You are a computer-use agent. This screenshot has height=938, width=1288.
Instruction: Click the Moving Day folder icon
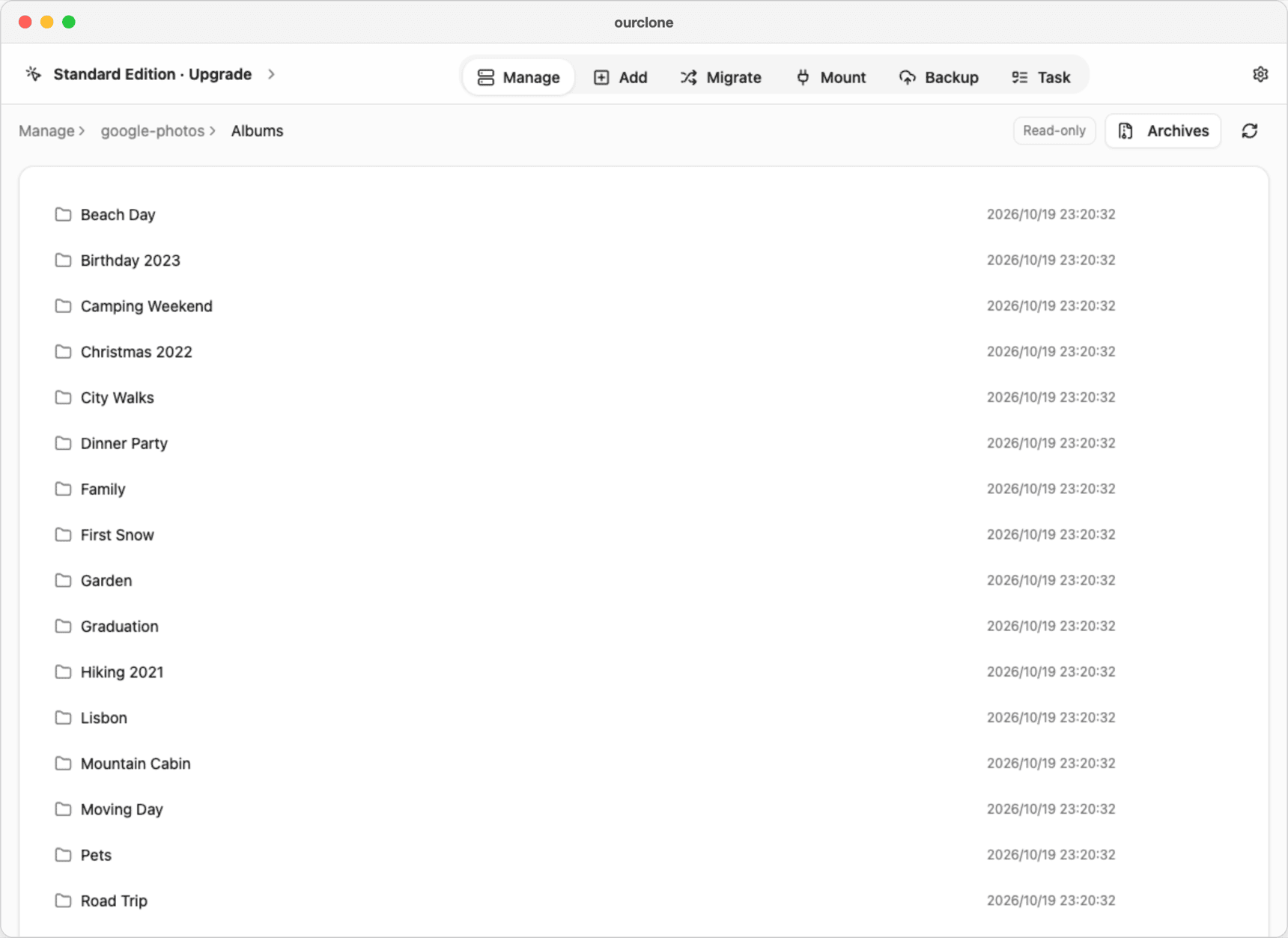click(63, 809)
